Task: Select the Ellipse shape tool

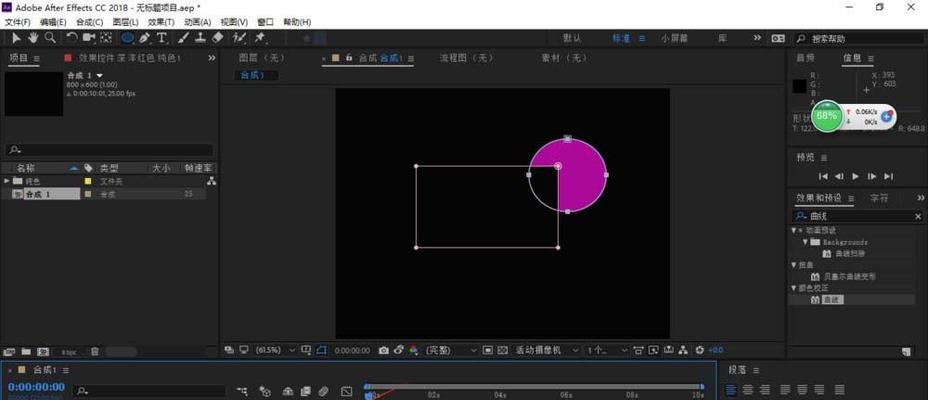Action: (127, 38)
